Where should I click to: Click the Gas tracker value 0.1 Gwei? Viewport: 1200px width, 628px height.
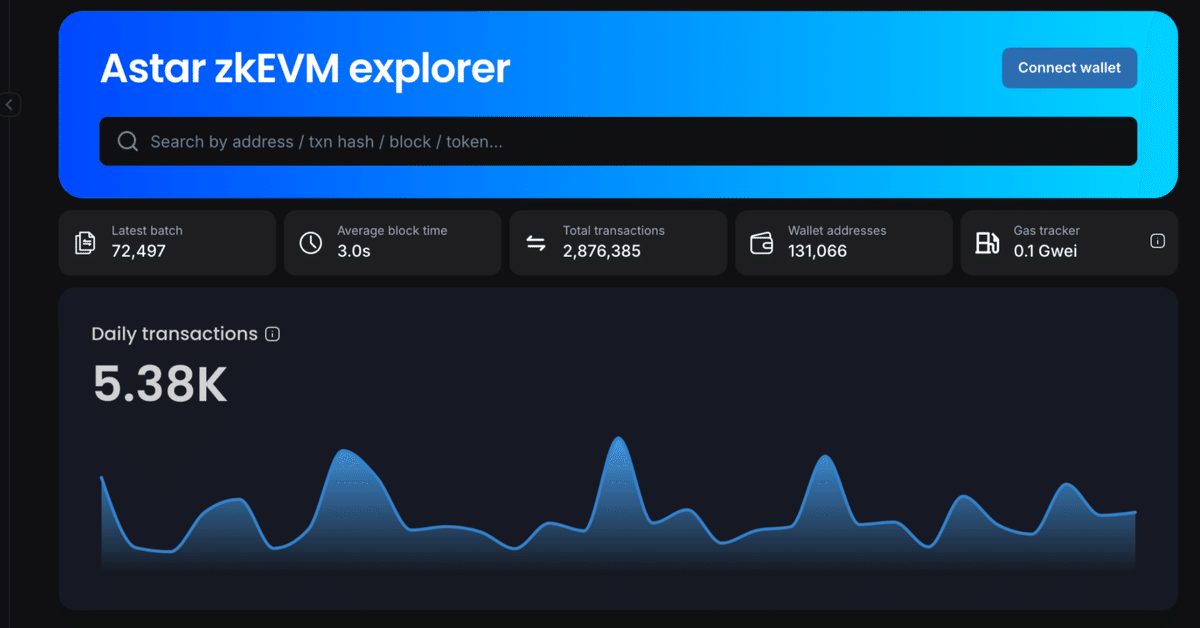1045,251
